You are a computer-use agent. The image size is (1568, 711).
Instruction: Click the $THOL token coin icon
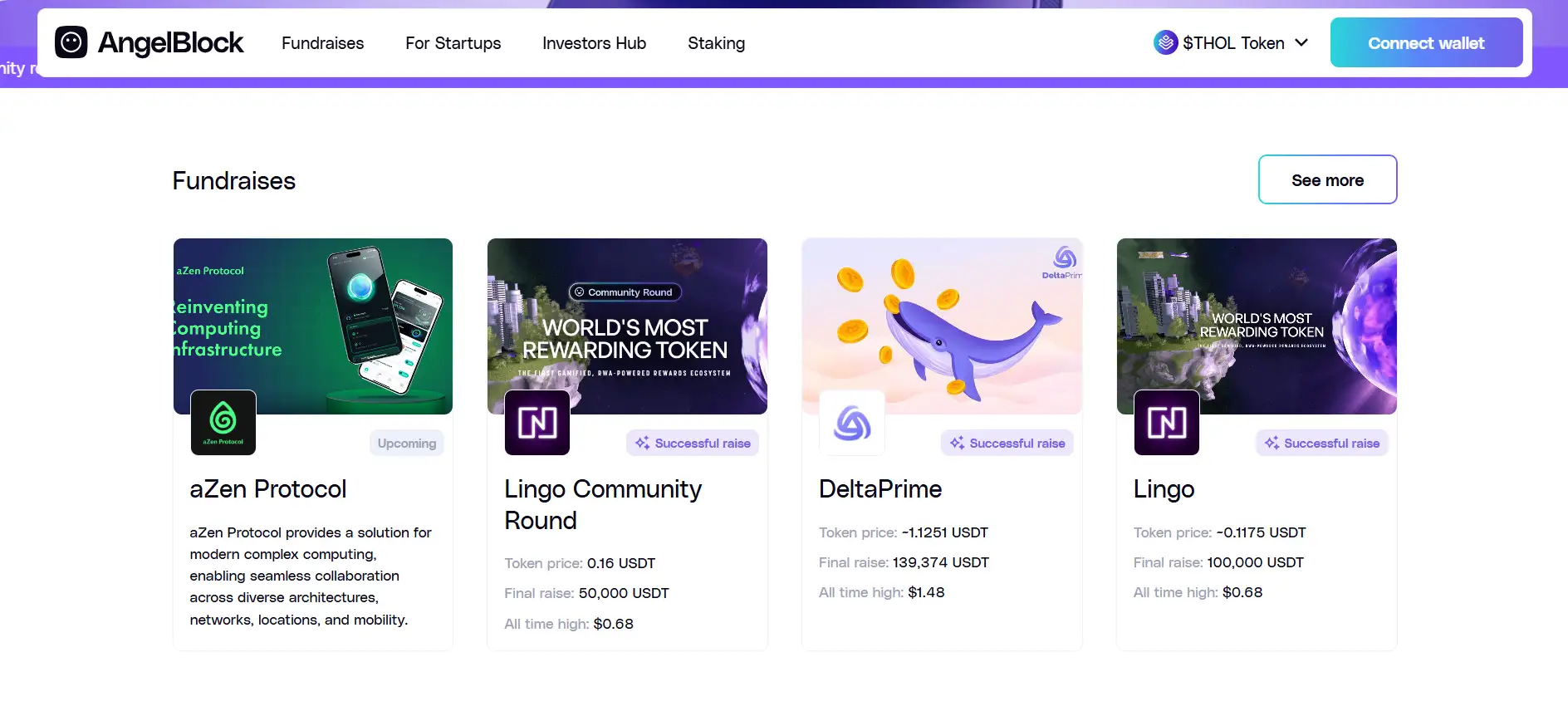1165,42
